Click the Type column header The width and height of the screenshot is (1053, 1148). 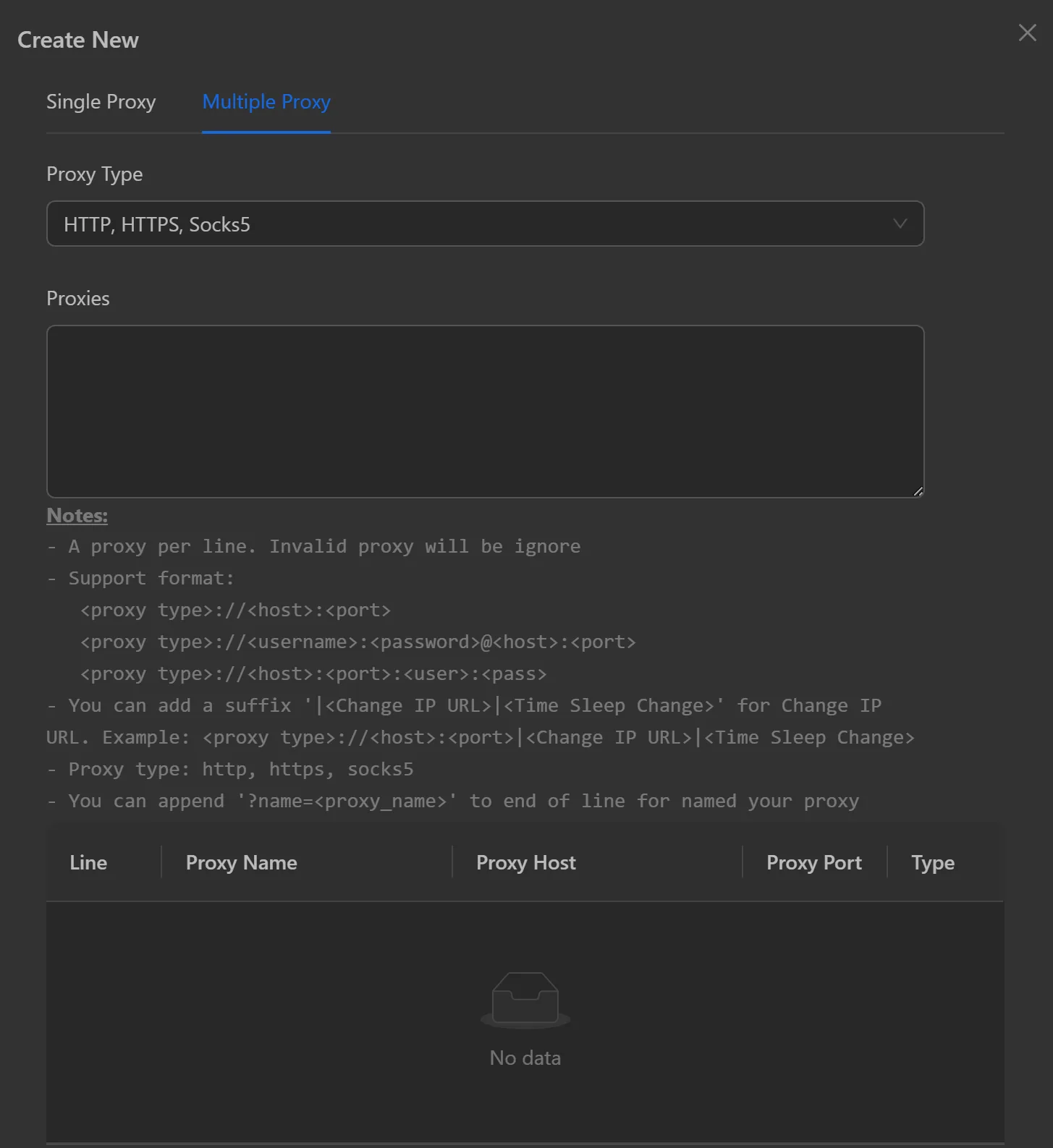pyautogui.click(x=932, y=862)
